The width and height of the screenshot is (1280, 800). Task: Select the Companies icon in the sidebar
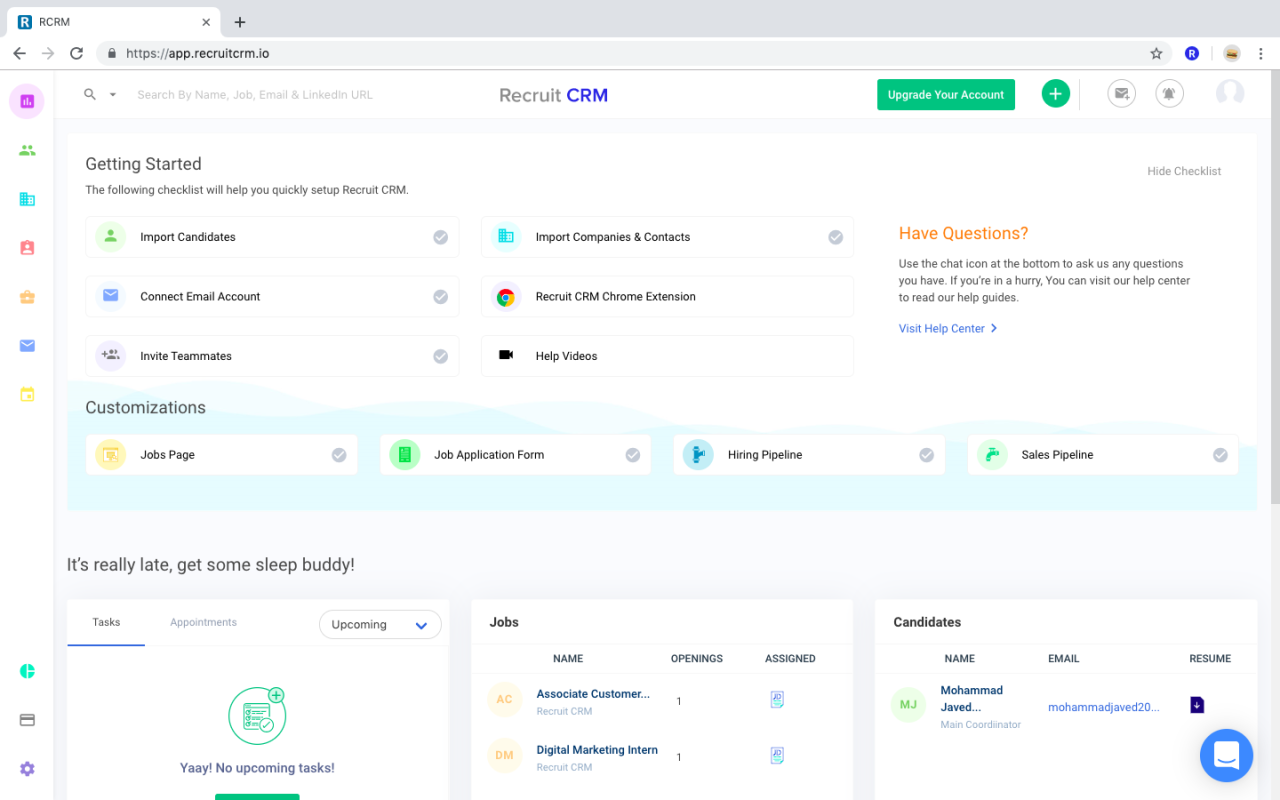(x=26, y=198)
